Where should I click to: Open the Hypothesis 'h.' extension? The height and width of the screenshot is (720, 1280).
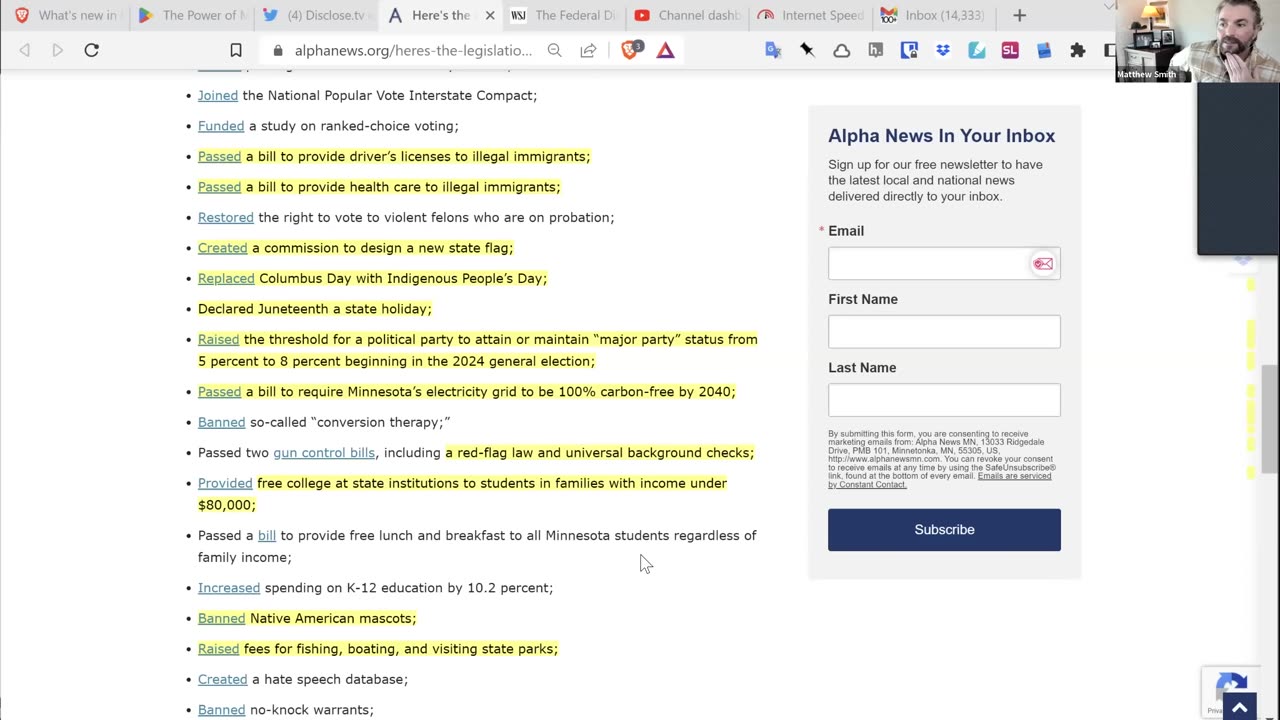click(x=876, y=50)
